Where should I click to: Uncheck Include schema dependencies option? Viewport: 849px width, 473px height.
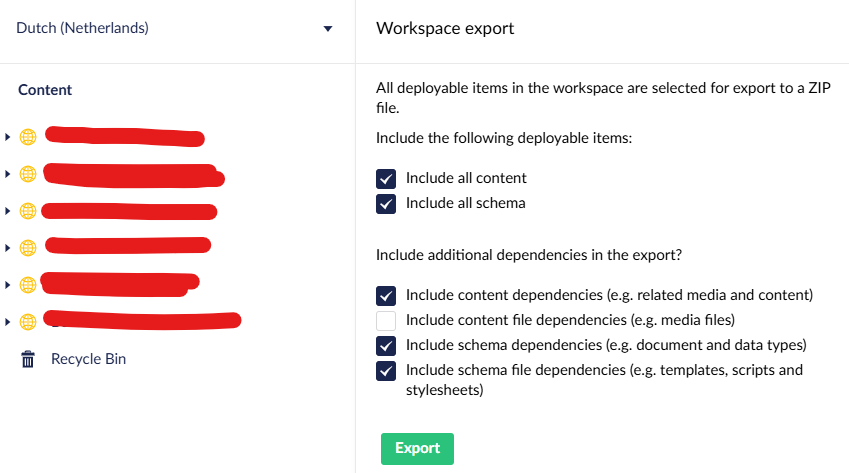coord(386,346)
